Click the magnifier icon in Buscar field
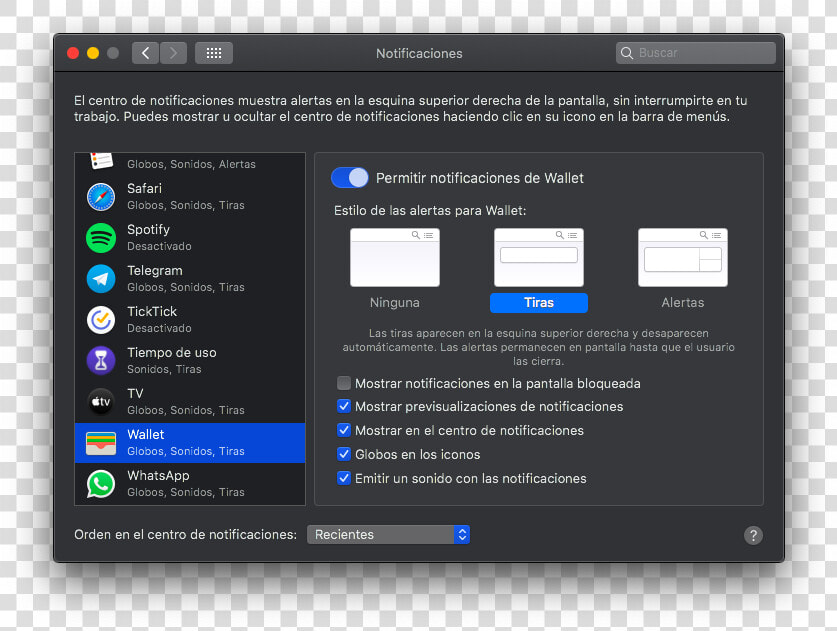Screen dimensions: 837x631 point(627,53)
